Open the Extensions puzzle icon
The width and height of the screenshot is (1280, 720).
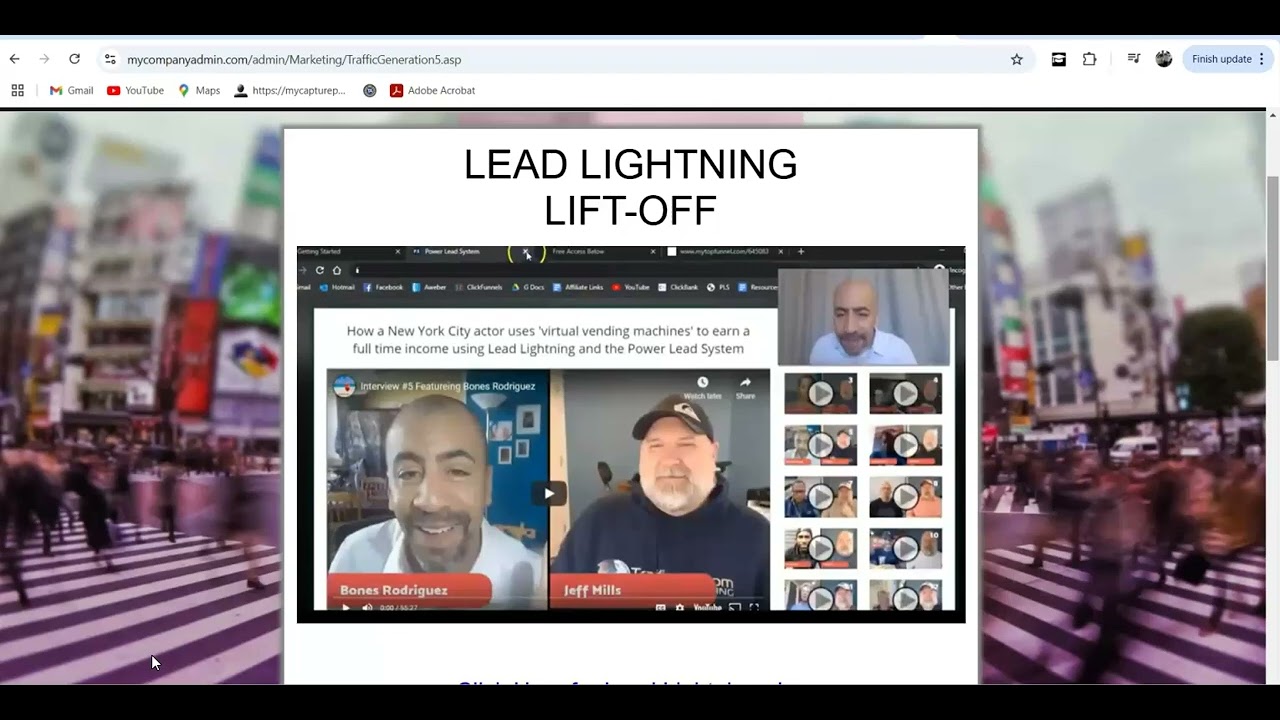pos(1090,59)
